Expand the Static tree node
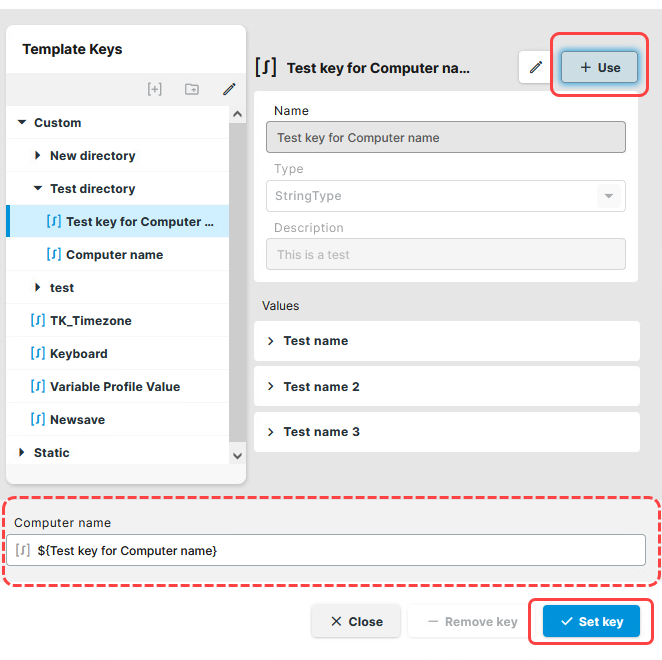 click(x=22, y=453)
